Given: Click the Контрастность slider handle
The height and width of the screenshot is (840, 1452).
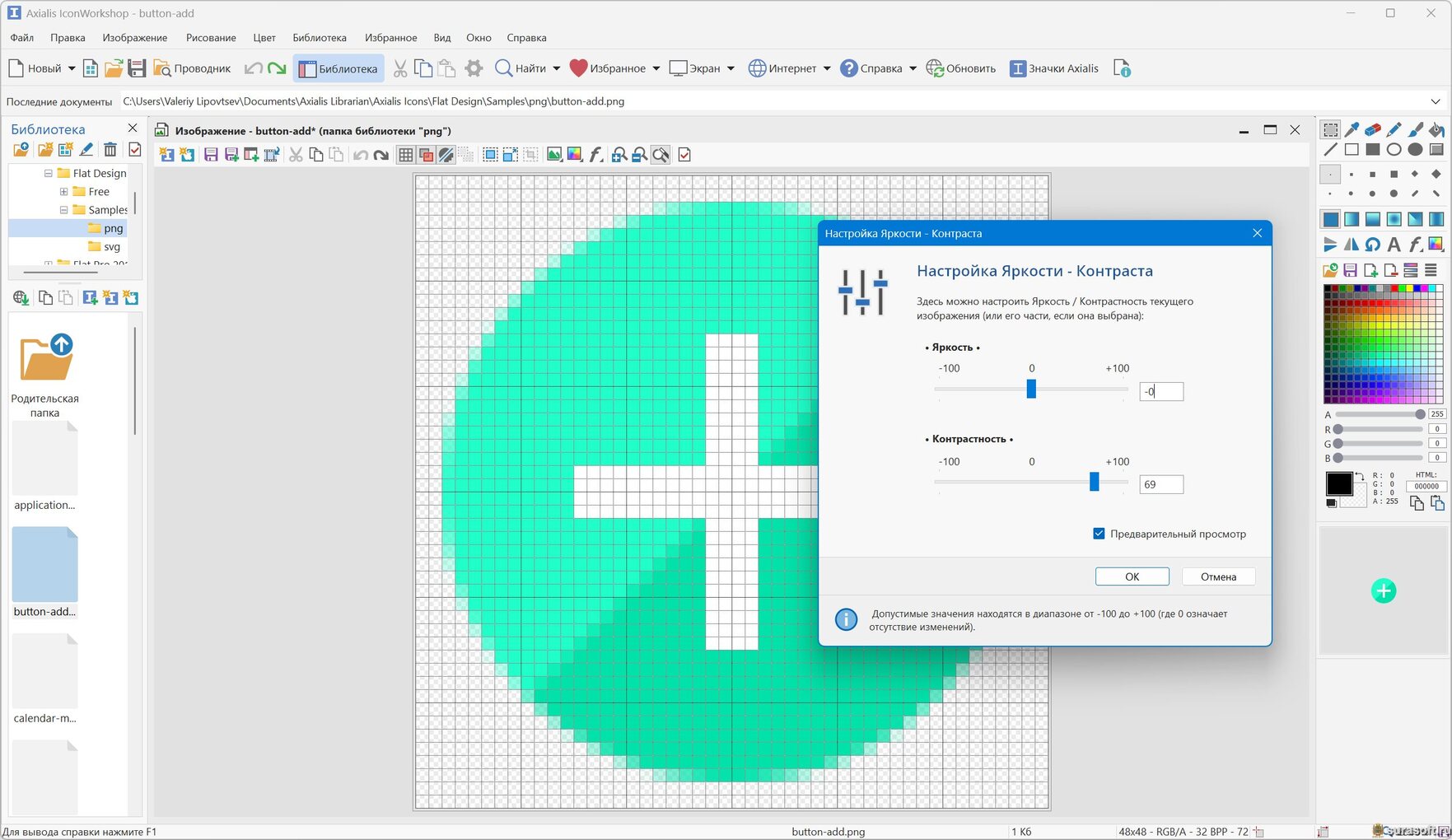Looking at the screenshot, I should coord(1094,482).
